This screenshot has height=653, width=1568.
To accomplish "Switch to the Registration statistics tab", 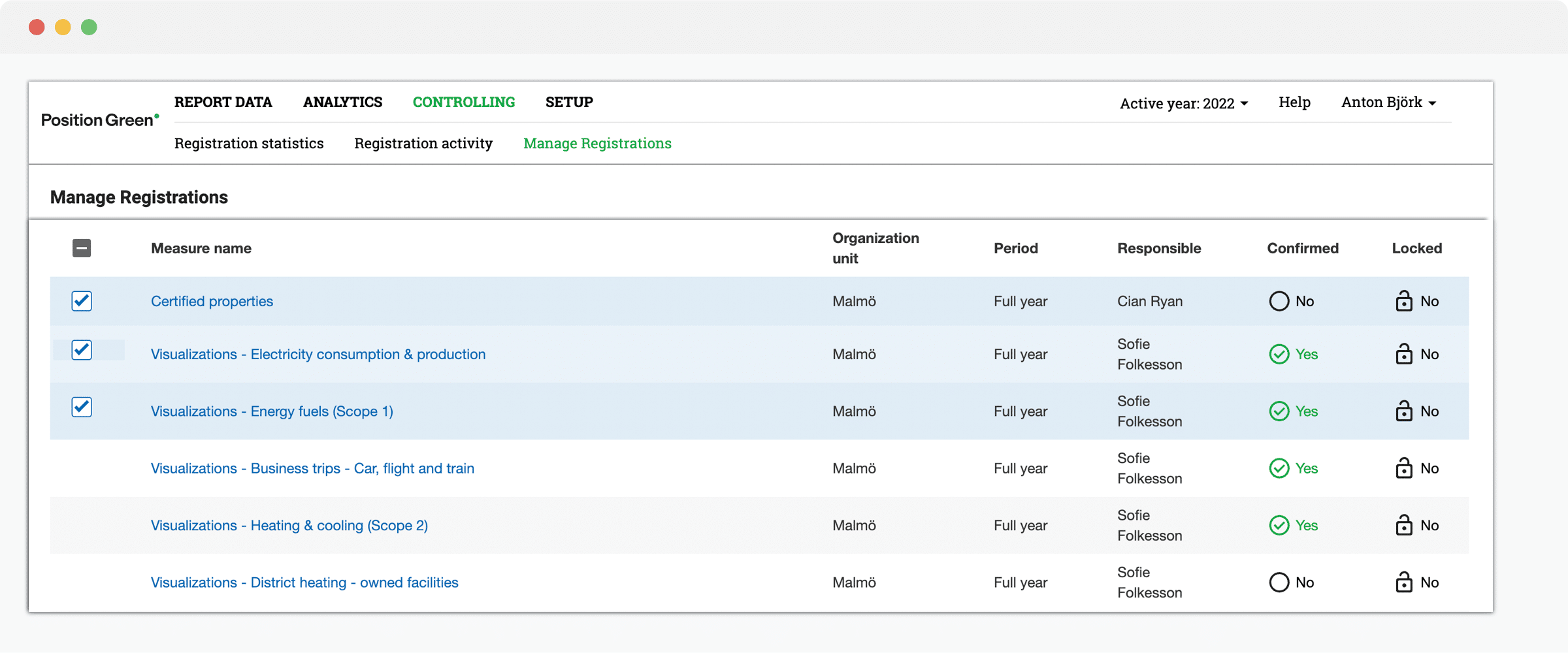I will pyautogui.click(x=250, y=143).
